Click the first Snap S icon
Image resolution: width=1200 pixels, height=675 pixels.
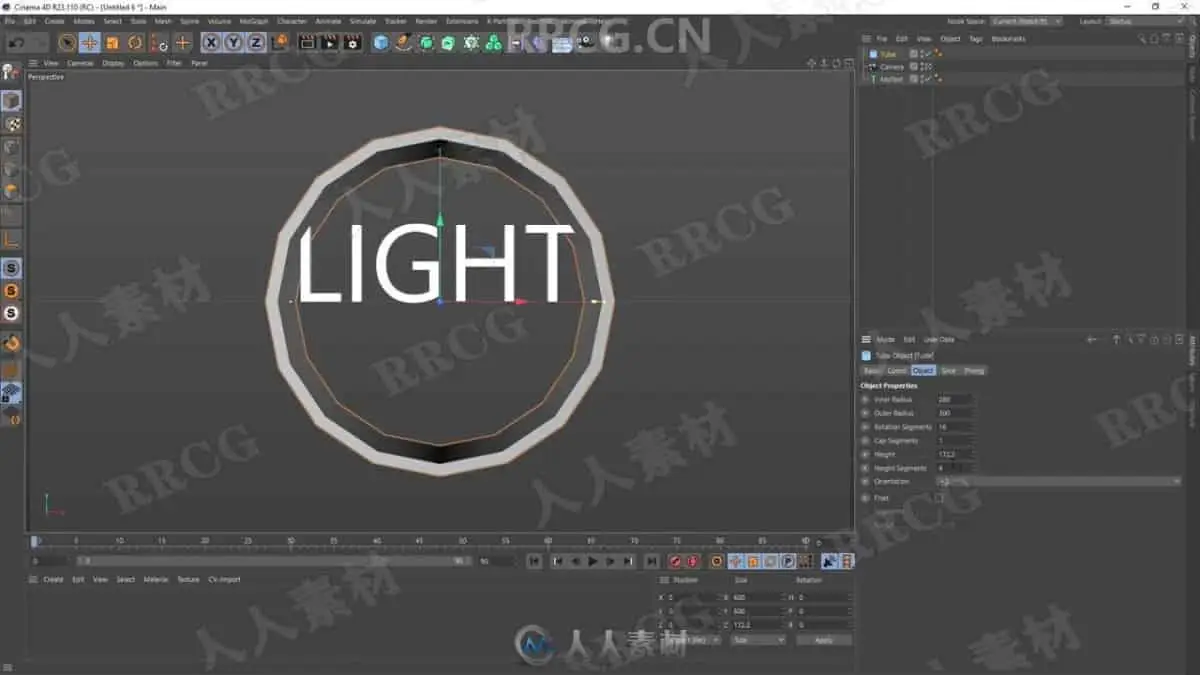click(x=11, y=268)
